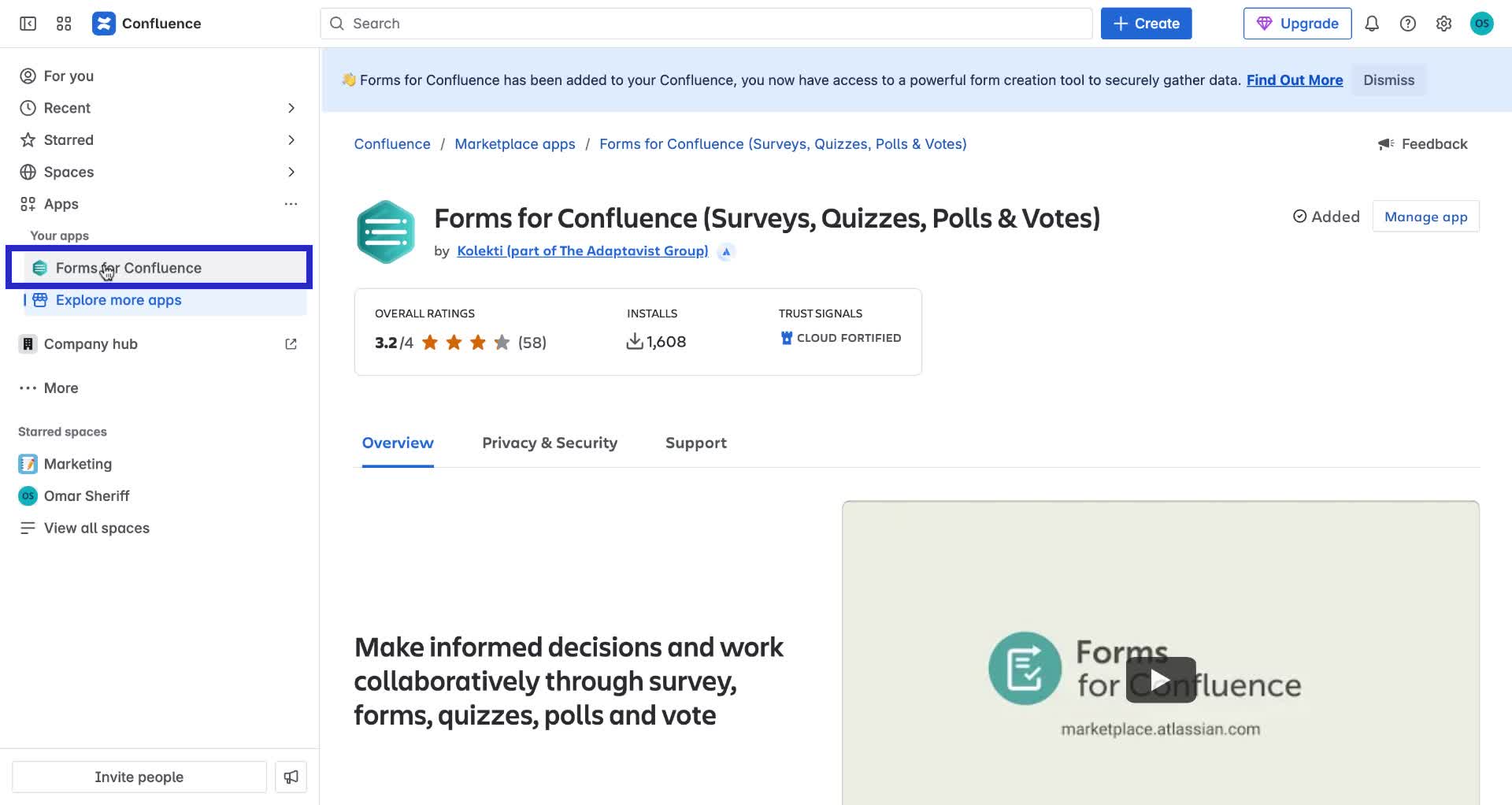Open notifications via the bell icon

tap(1371, 24)
